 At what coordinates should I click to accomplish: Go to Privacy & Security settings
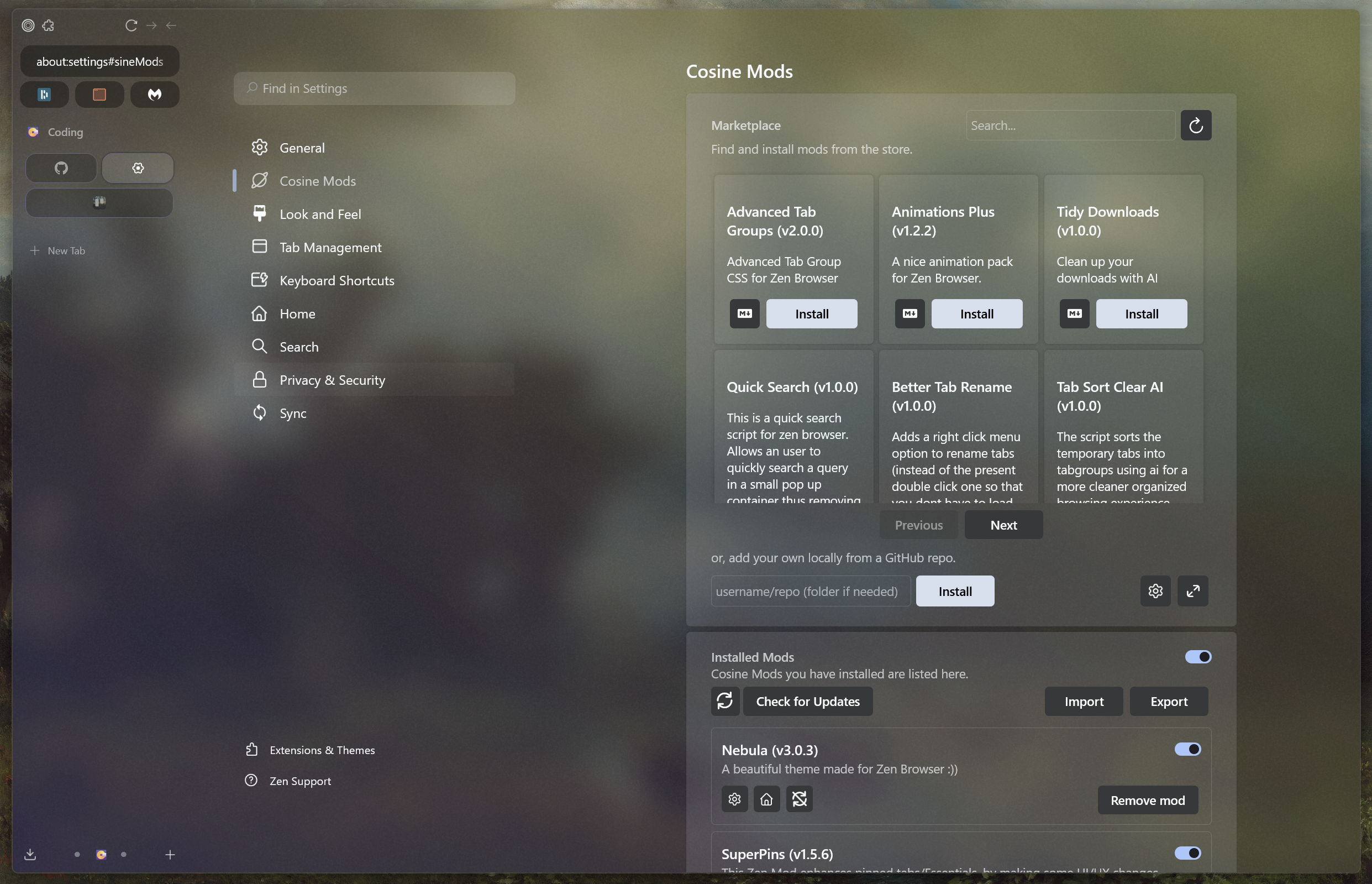pyautogui.click(x=332, y=380)
